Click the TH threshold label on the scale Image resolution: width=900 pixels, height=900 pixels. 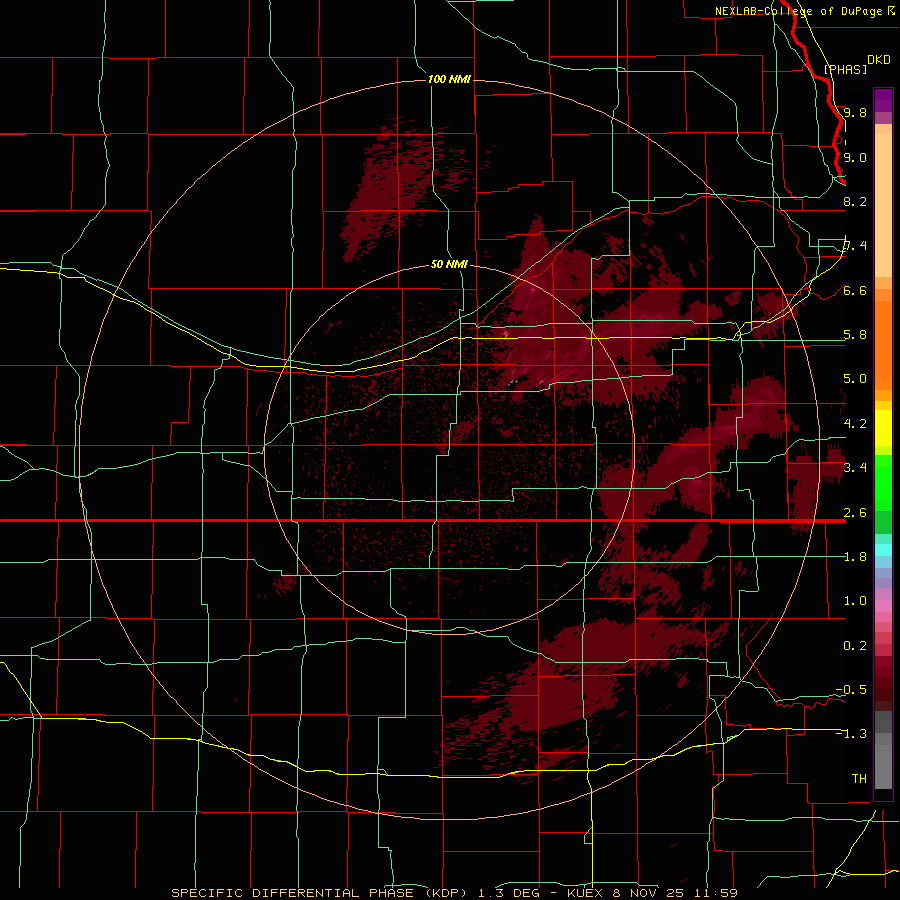point(859,779)
